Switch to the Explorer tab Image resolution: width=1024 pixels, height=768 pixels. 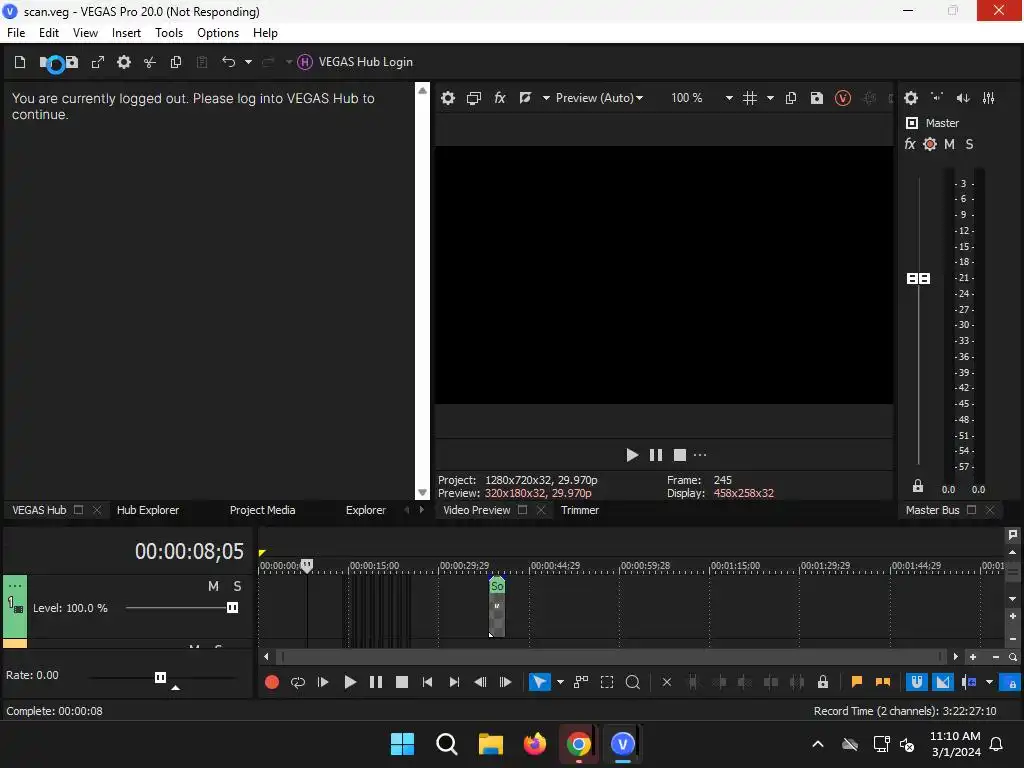(x=366, y=510)
